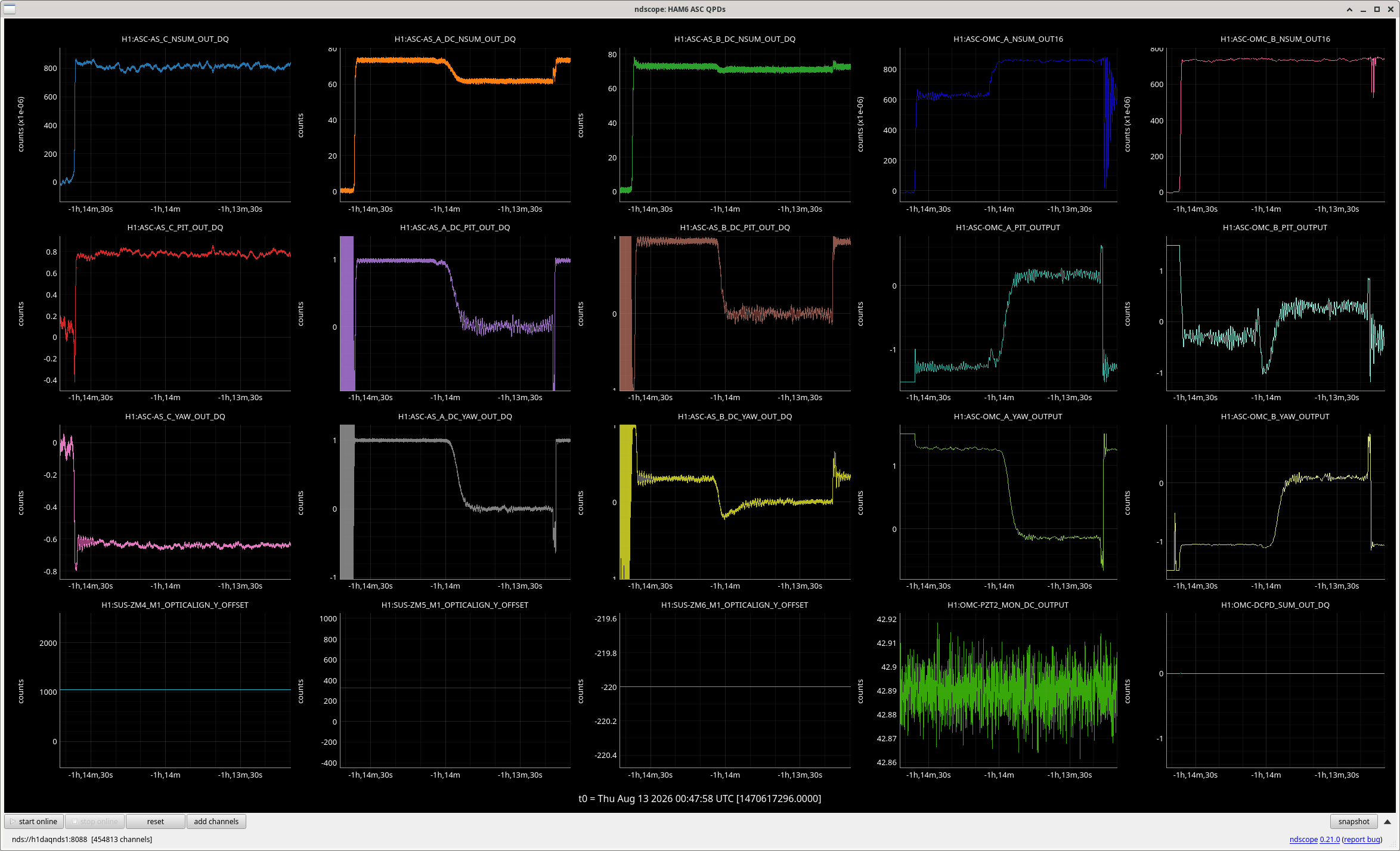1400x851 pixels.
Task: Reset the scope view
Action: [x=156, y=821]
